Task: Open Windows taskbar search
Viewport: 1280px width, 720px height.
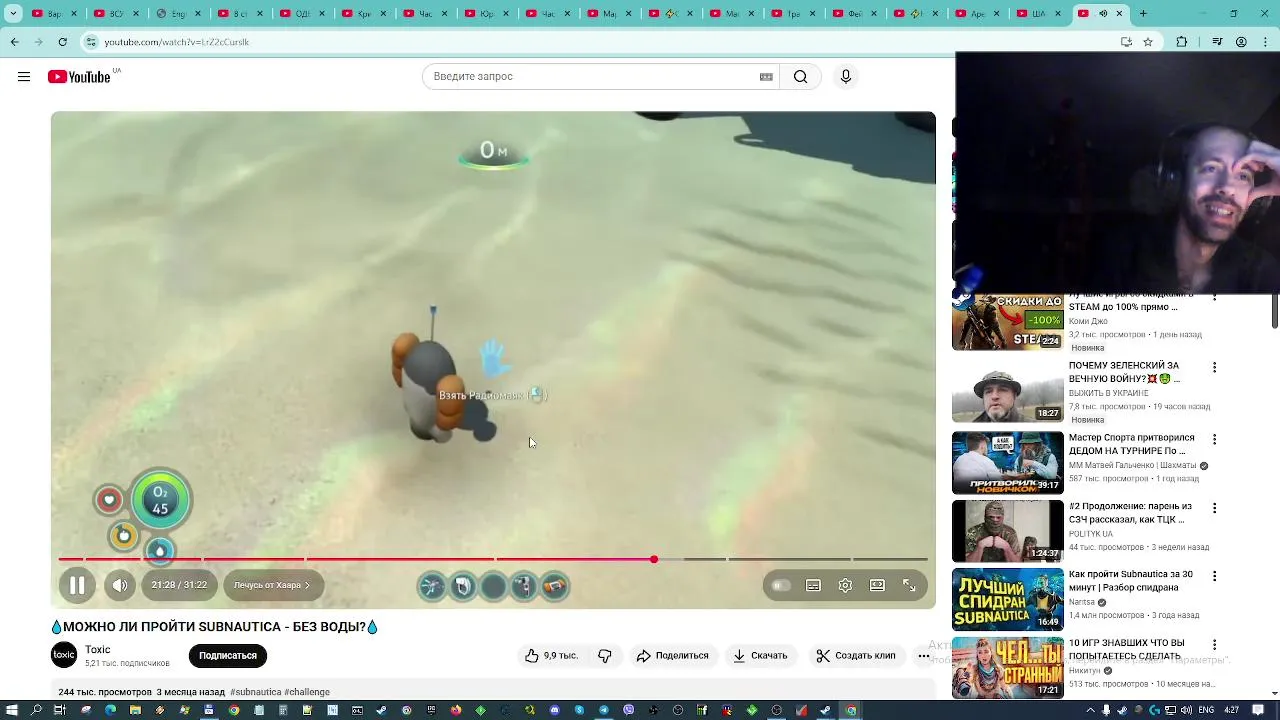Action: click(36, 710)
